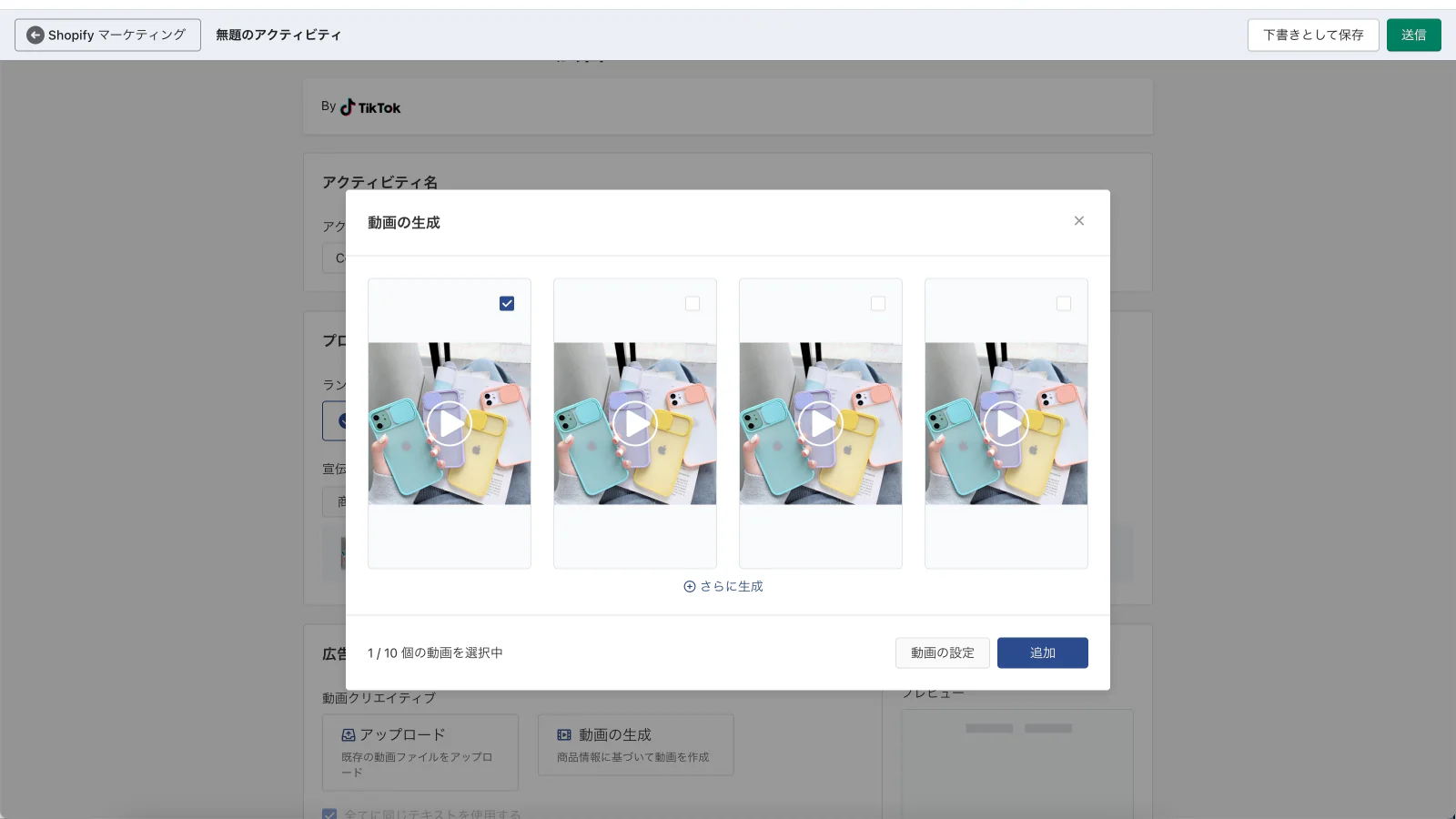Viewport: 1456px width, 819px height.
Task: Click the 追加 add button
Action: coord(1043,653)
